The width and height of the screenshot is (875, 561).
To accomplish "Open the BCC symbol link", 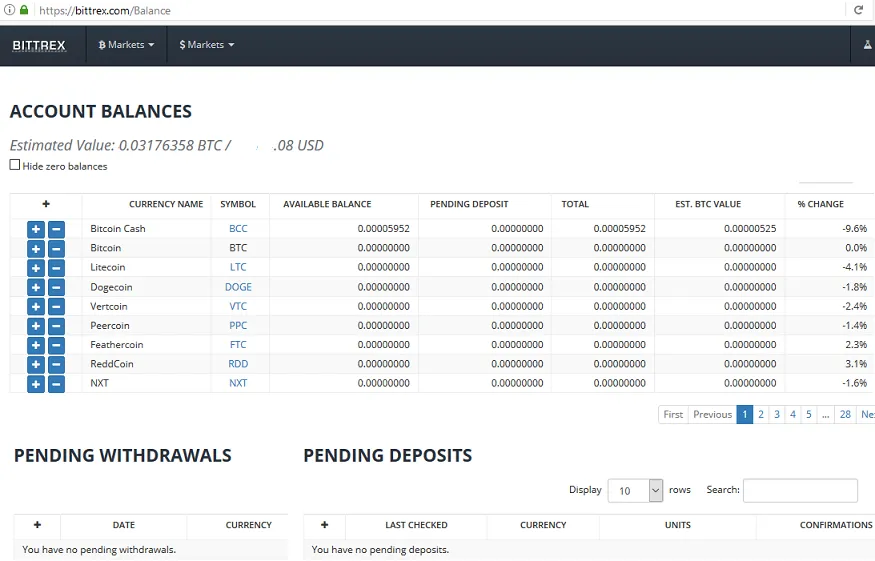I will point(238,228).
